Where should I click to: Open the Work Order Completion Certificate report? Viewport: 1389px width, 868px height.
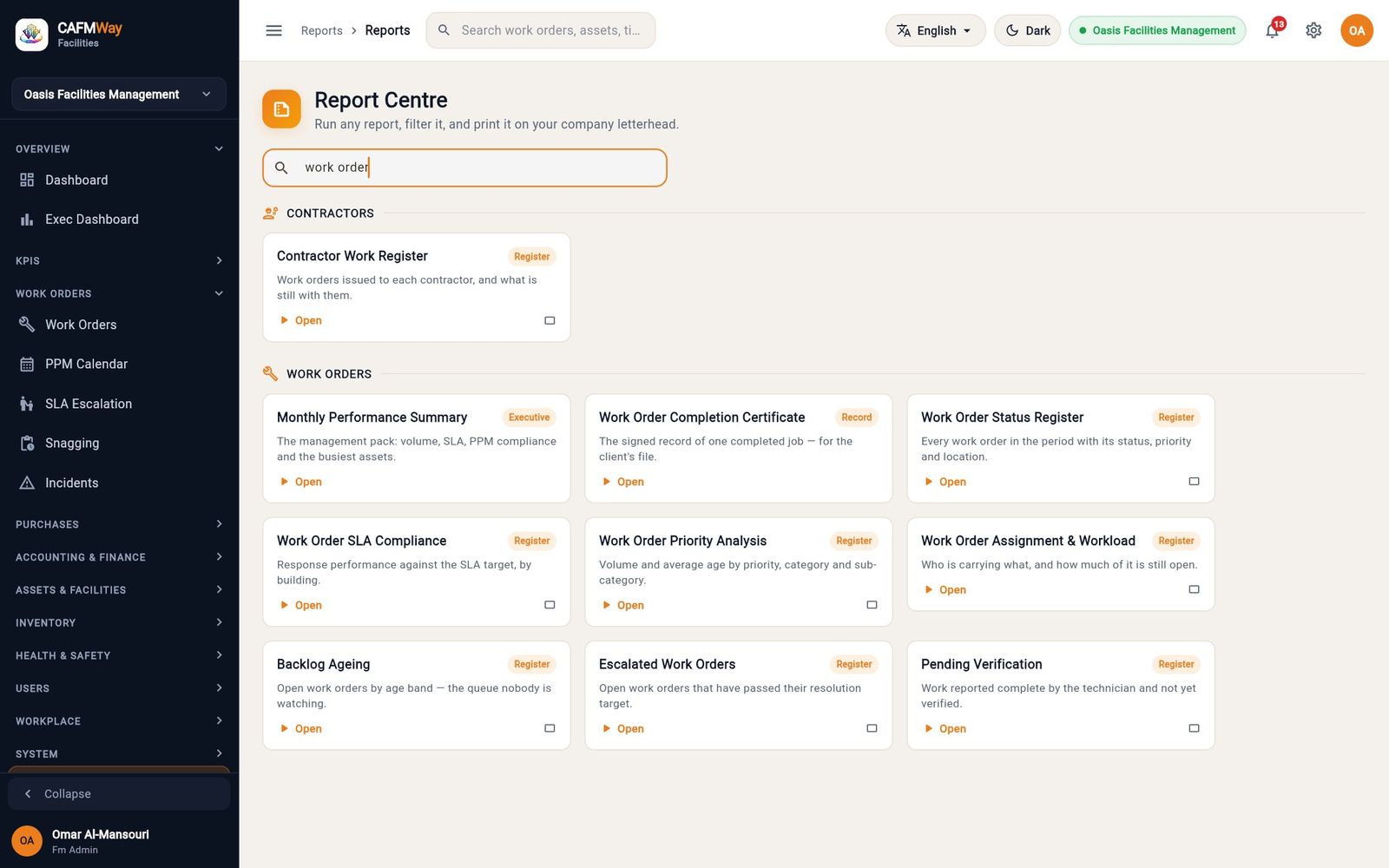coord(622,482)
